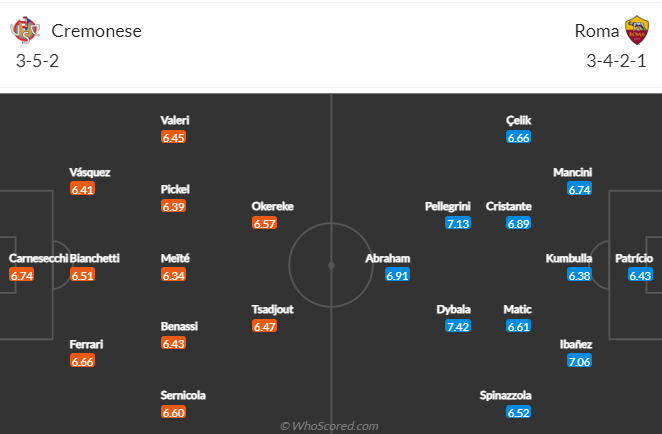
Task: Click Sernicola's 6.60 rating badge
Action: [173, 412]
